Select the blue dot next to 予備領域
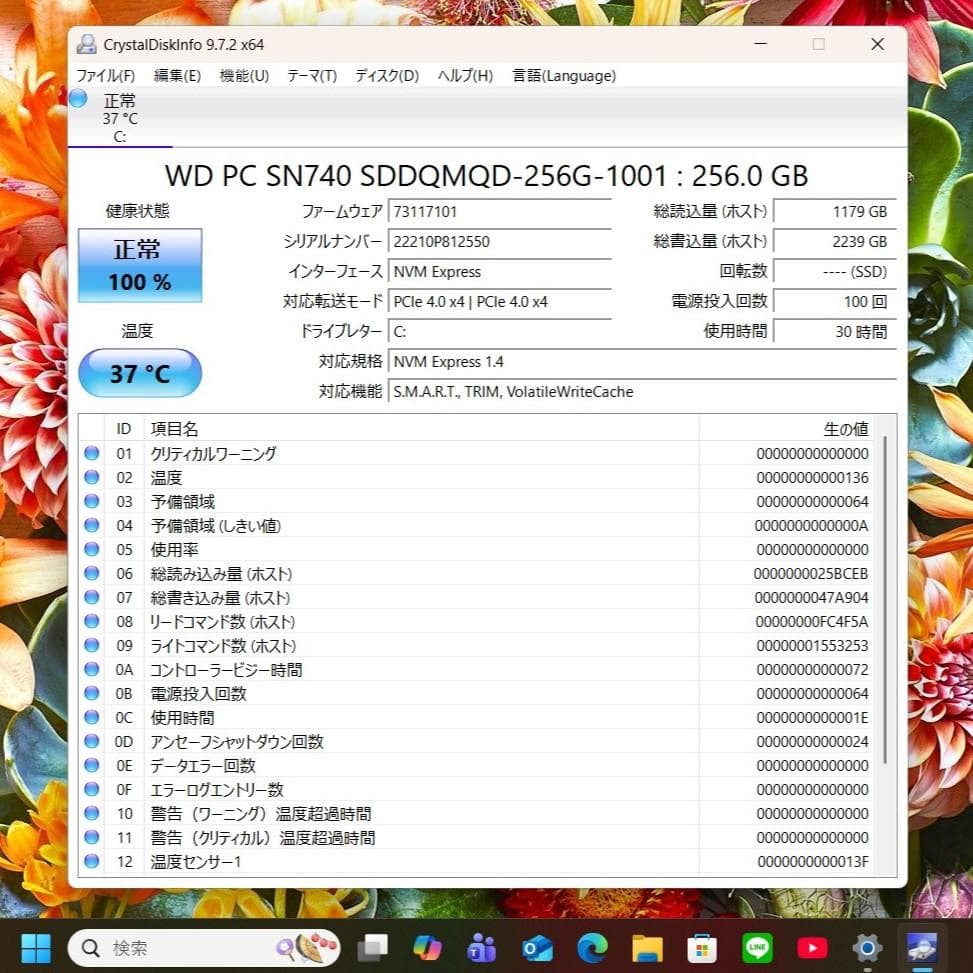The width and height of the screenshot is (973, 973). [92, 501]
